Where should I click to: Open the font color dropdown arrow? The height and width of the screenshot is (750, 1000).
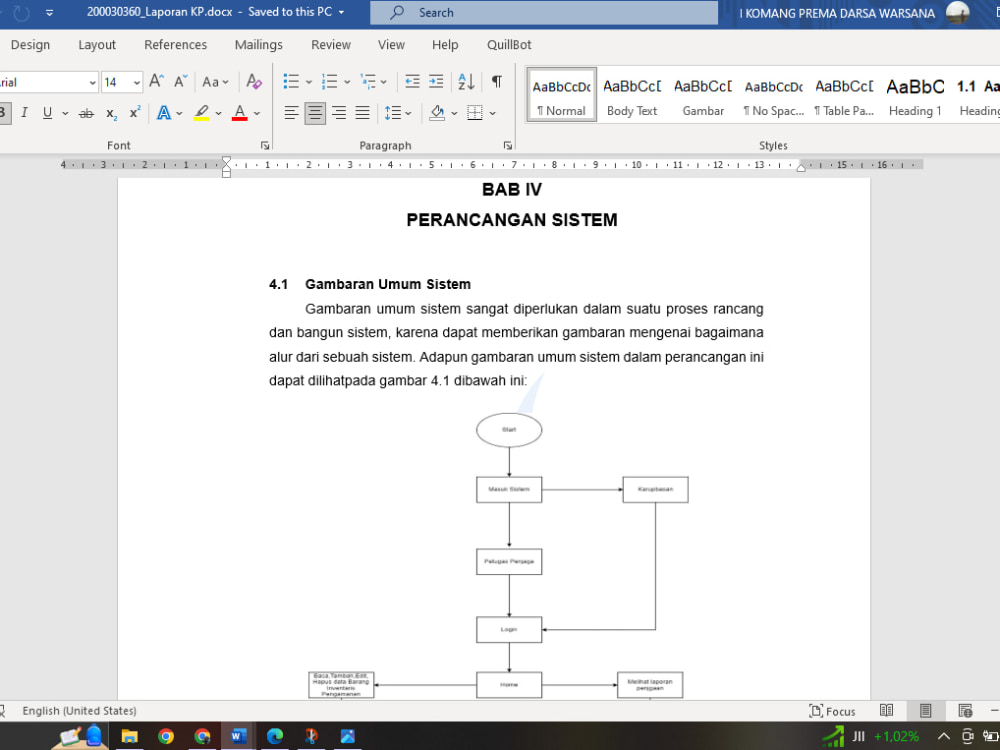pyautogui.click(x=257, y=114)
